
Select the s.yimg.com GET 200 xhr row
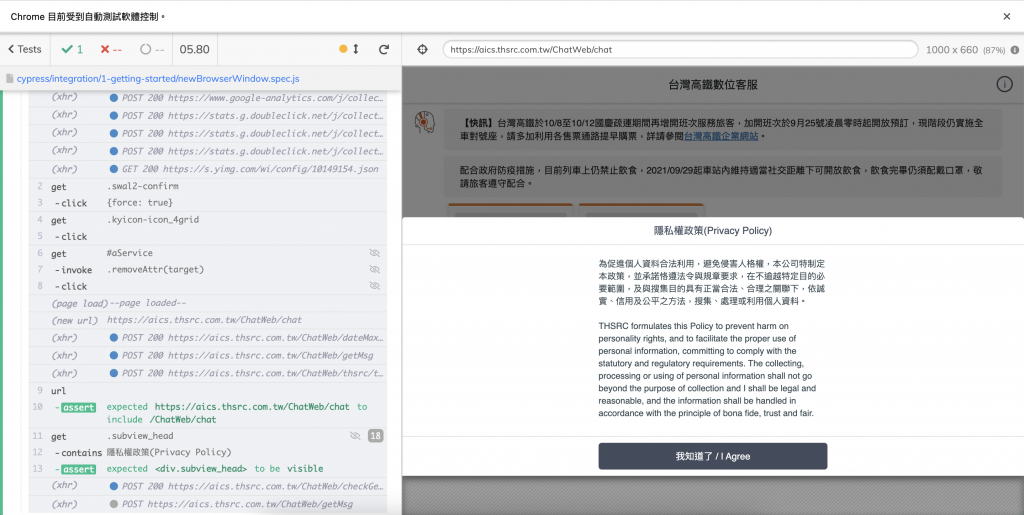click(208, 169)
